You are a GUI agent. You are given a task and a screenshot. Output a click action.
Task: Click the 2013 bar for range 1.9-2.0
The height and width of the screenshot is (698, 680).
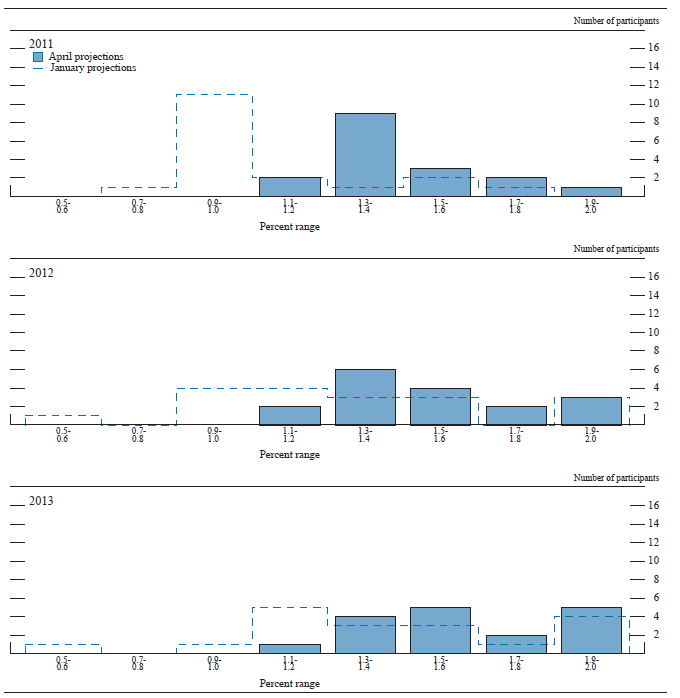pos(591,630)
